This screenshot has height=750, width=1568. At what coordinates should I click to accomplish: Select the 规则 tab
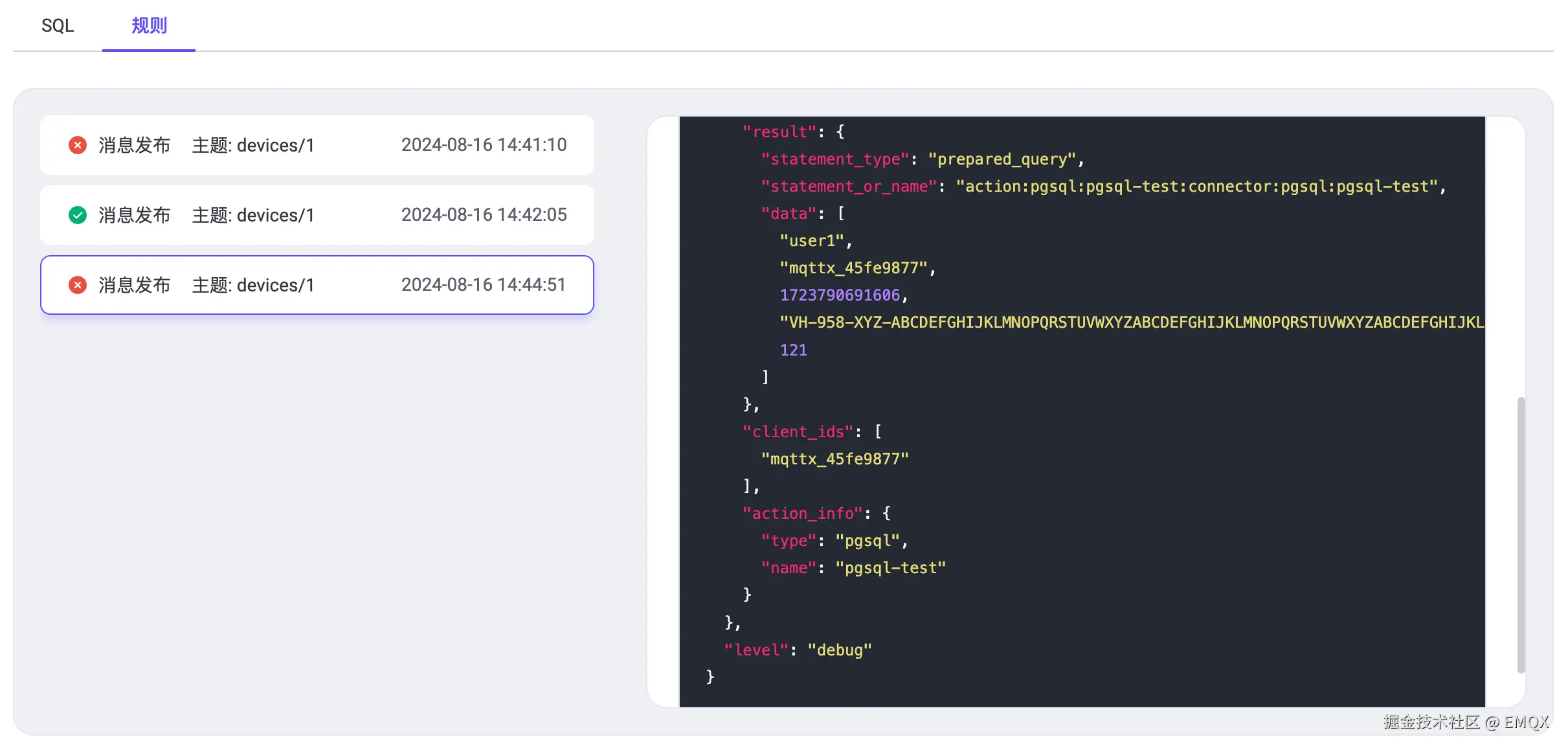[149, 26]
